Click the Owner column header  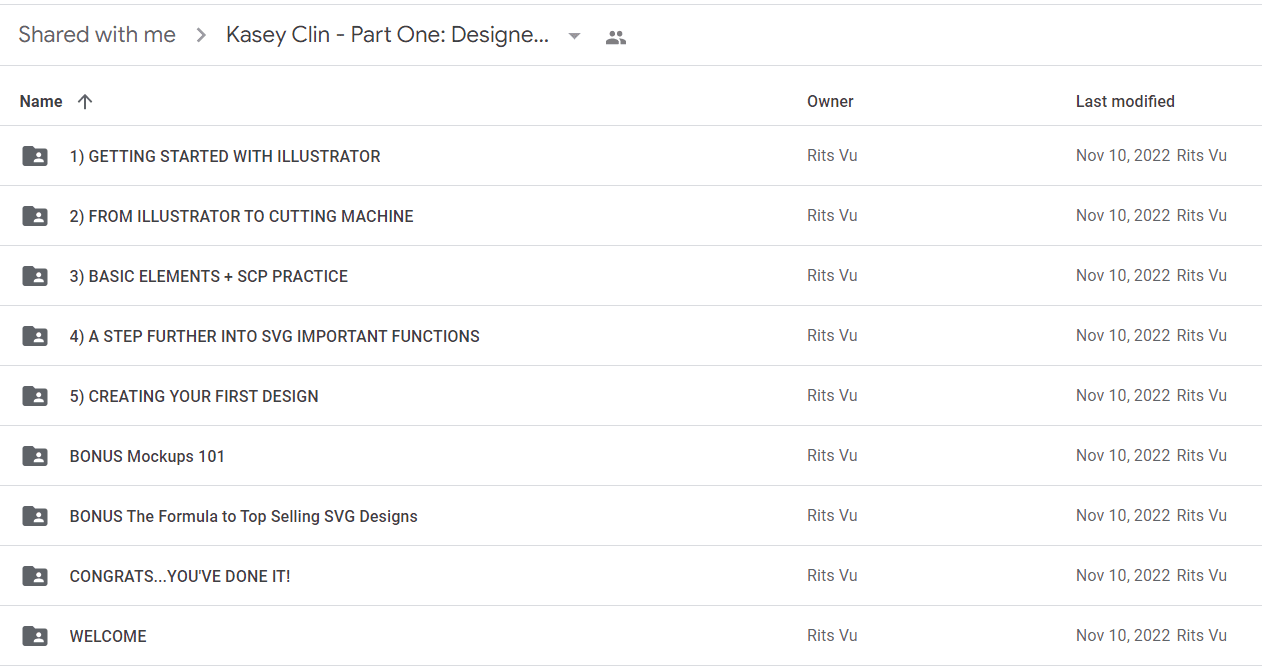830,101
